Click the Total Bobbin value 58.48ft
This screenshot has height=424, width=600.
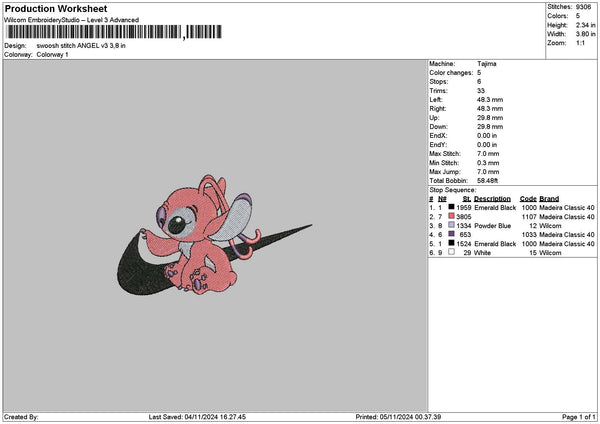488,181
